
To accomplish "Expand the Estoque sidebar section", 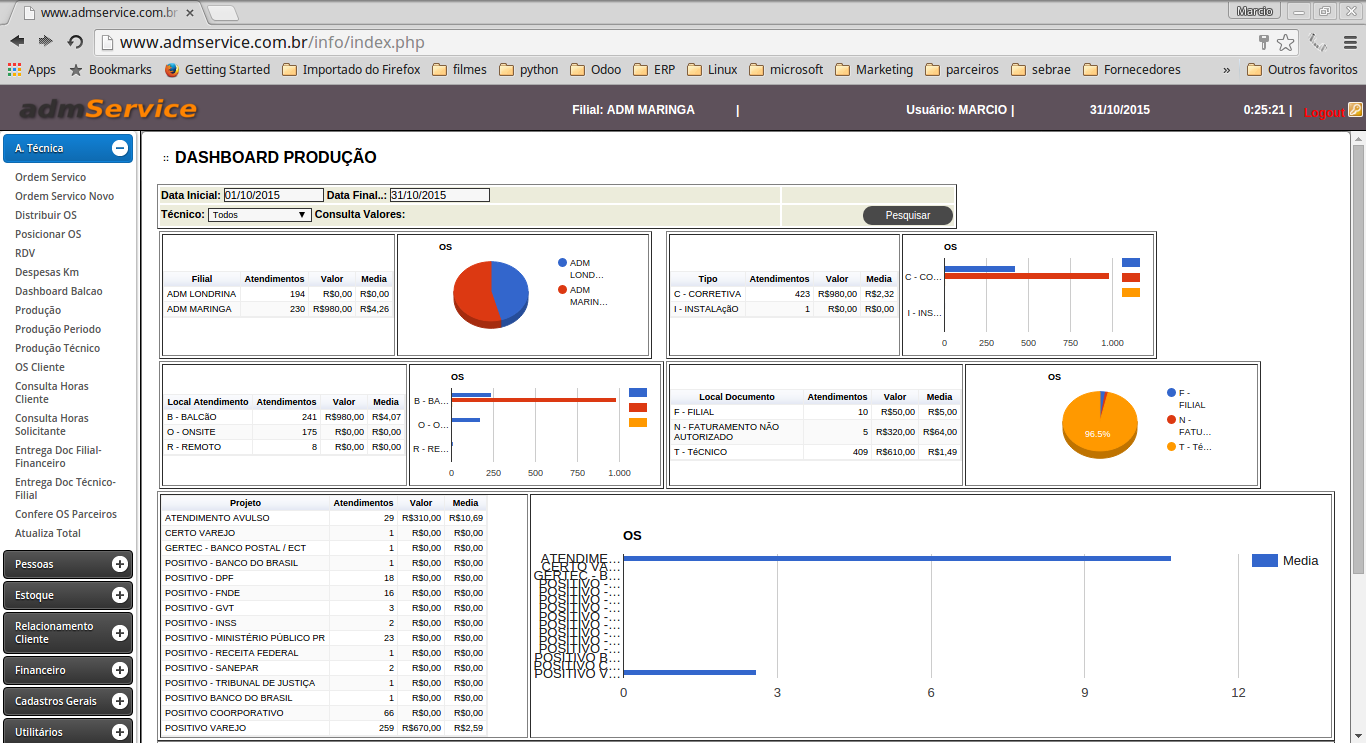I will [x=119, y=595].
